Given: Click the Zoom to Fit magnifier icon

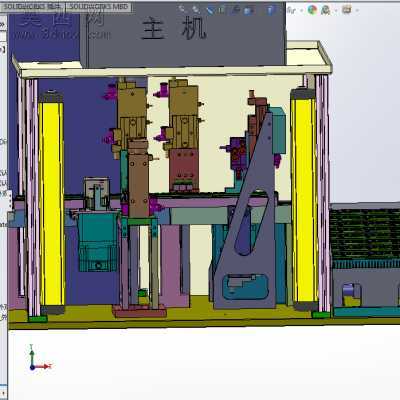Looking at the screenshot, I should pyautogui.click(x=182, y=9).
